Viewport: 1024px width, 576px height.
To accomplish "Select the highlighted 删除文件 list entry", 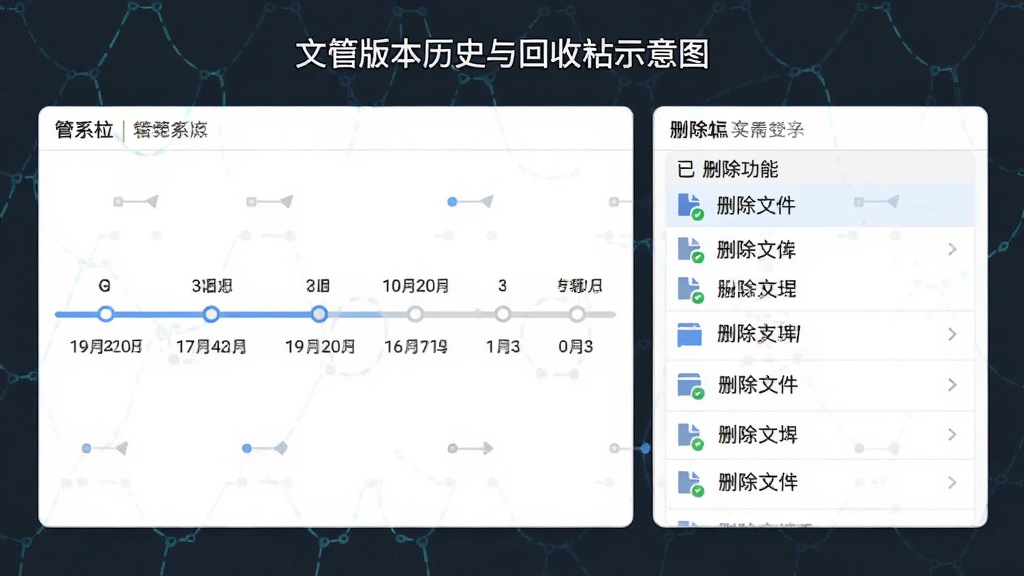I will tap(820, 206).
